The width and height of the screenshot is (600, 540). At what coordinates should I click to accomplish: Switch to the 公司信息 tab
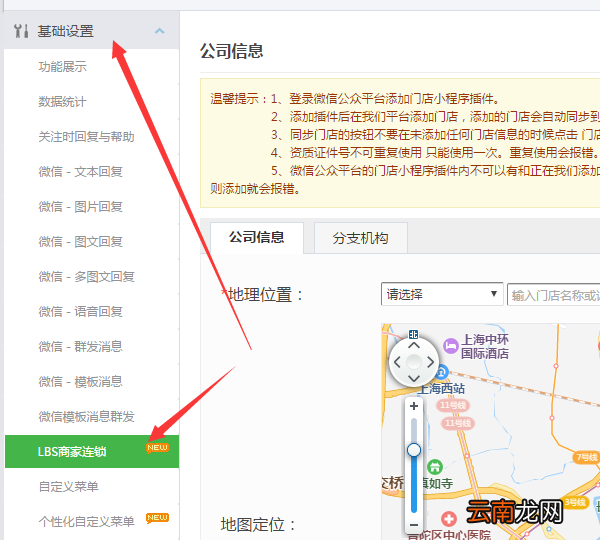click(x=257, y=238)
